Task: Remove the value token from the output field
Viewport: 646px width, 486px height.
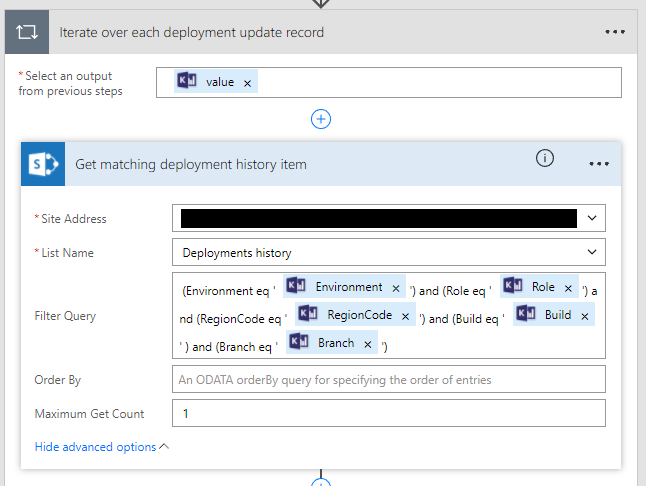Action: pos(247,83)
